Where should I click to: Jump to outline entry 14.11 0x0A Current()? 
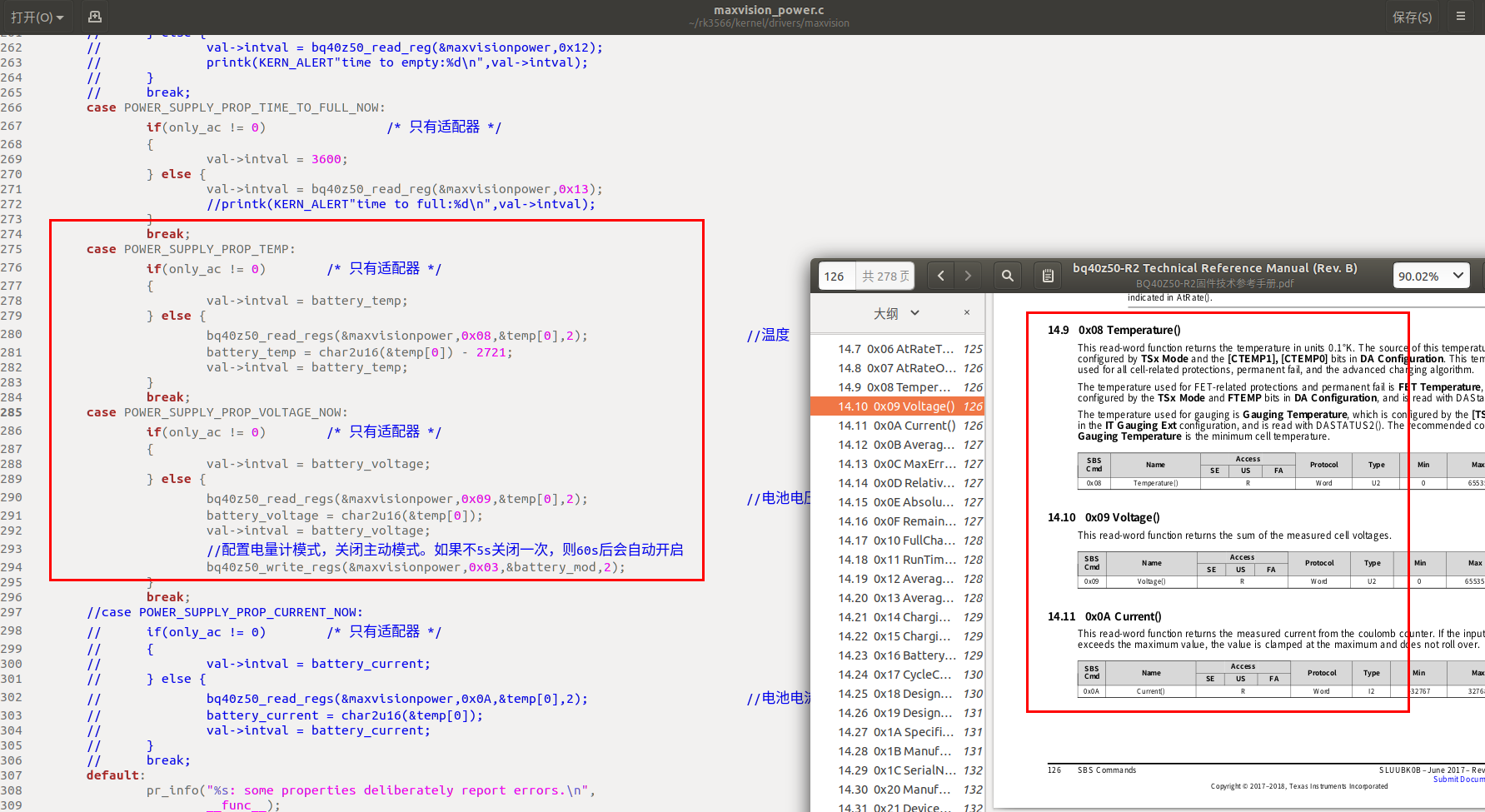coord(896,426)
